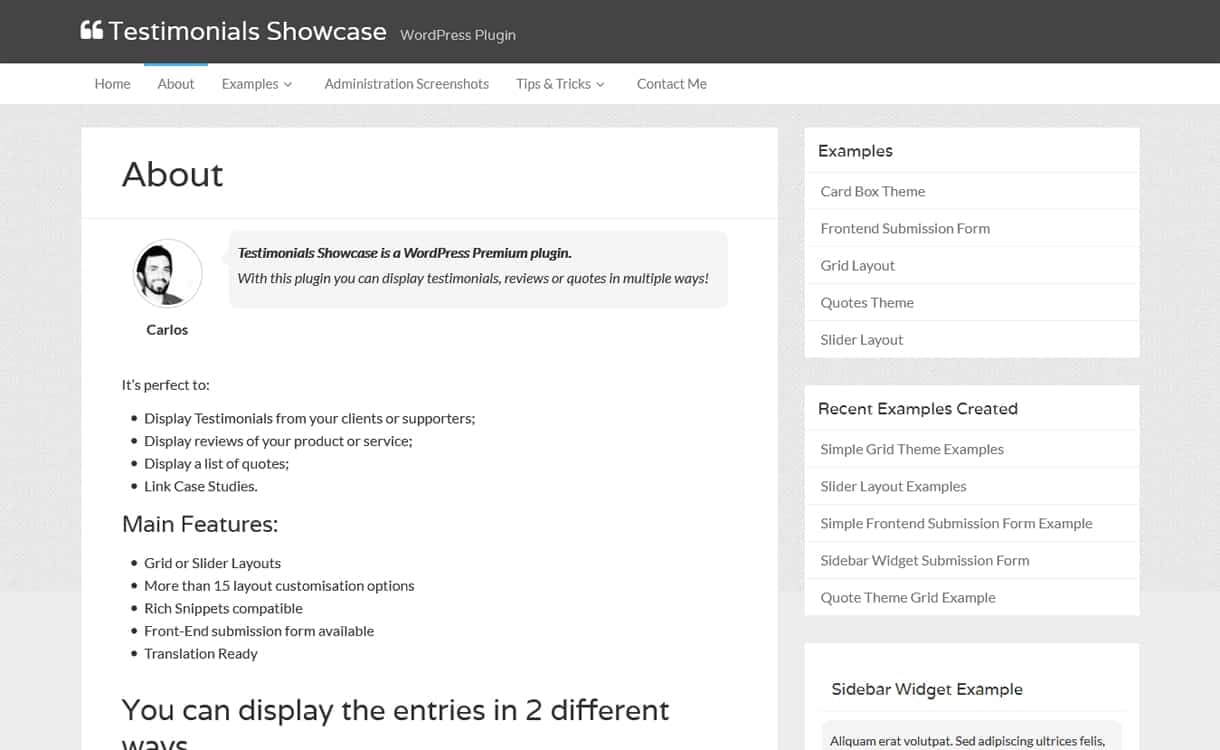Open Frontend Submission Form example
Screen dimensions: 1220x750
[x=905, y=228]
